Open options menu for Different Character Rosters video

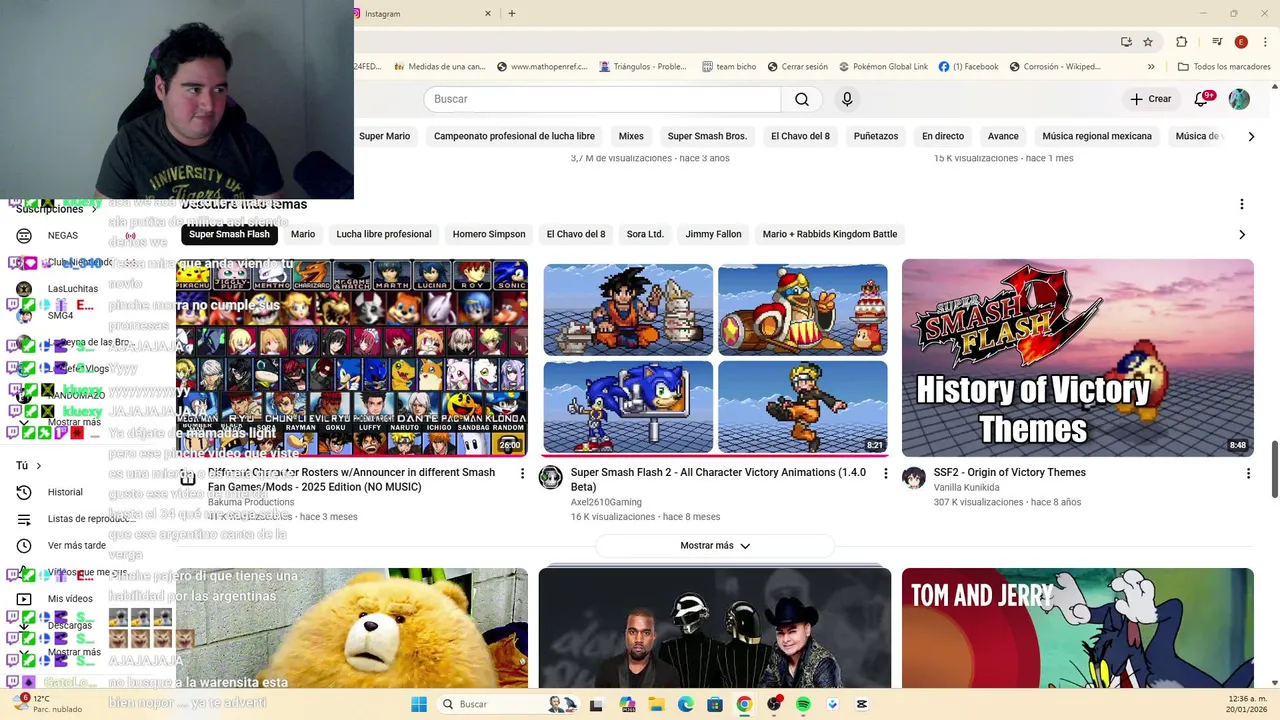(x=522, y=473)
